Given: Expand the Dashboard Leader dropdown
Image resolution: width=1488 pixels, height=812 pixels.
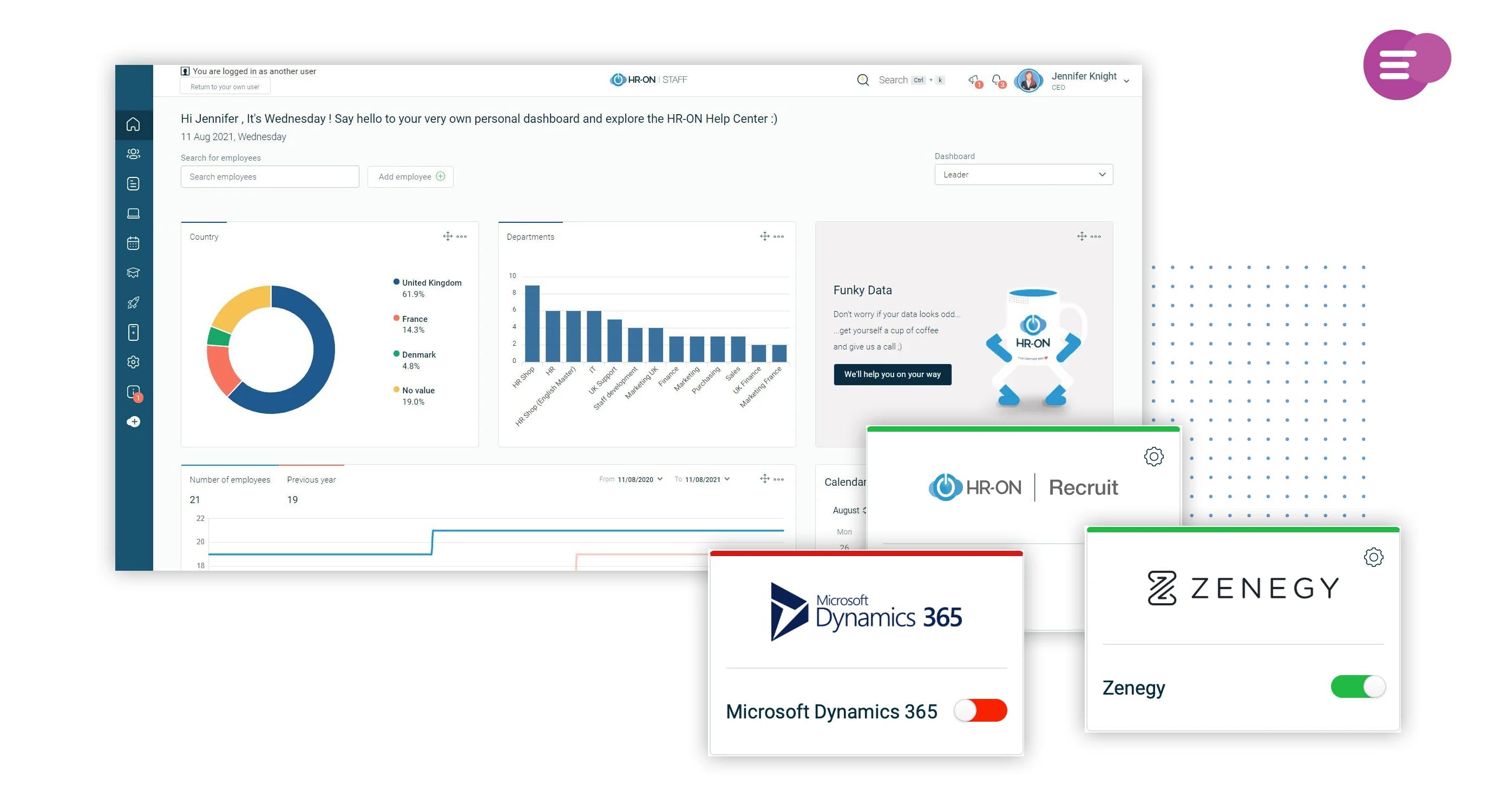Looking at the screenshot, I should click(x=1023, y=174).
